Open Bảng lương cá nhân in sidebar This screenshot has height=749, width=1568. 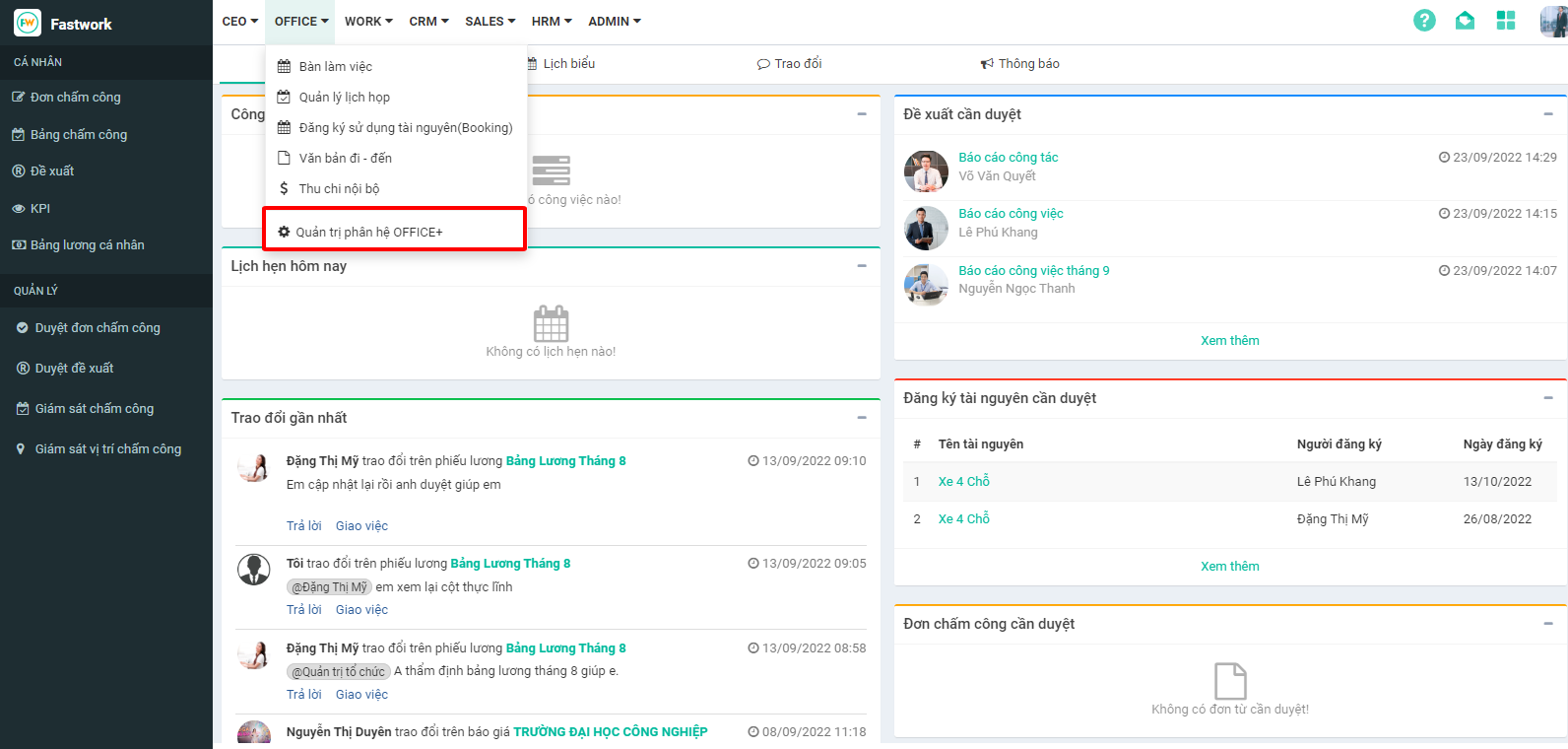[87, 244]
